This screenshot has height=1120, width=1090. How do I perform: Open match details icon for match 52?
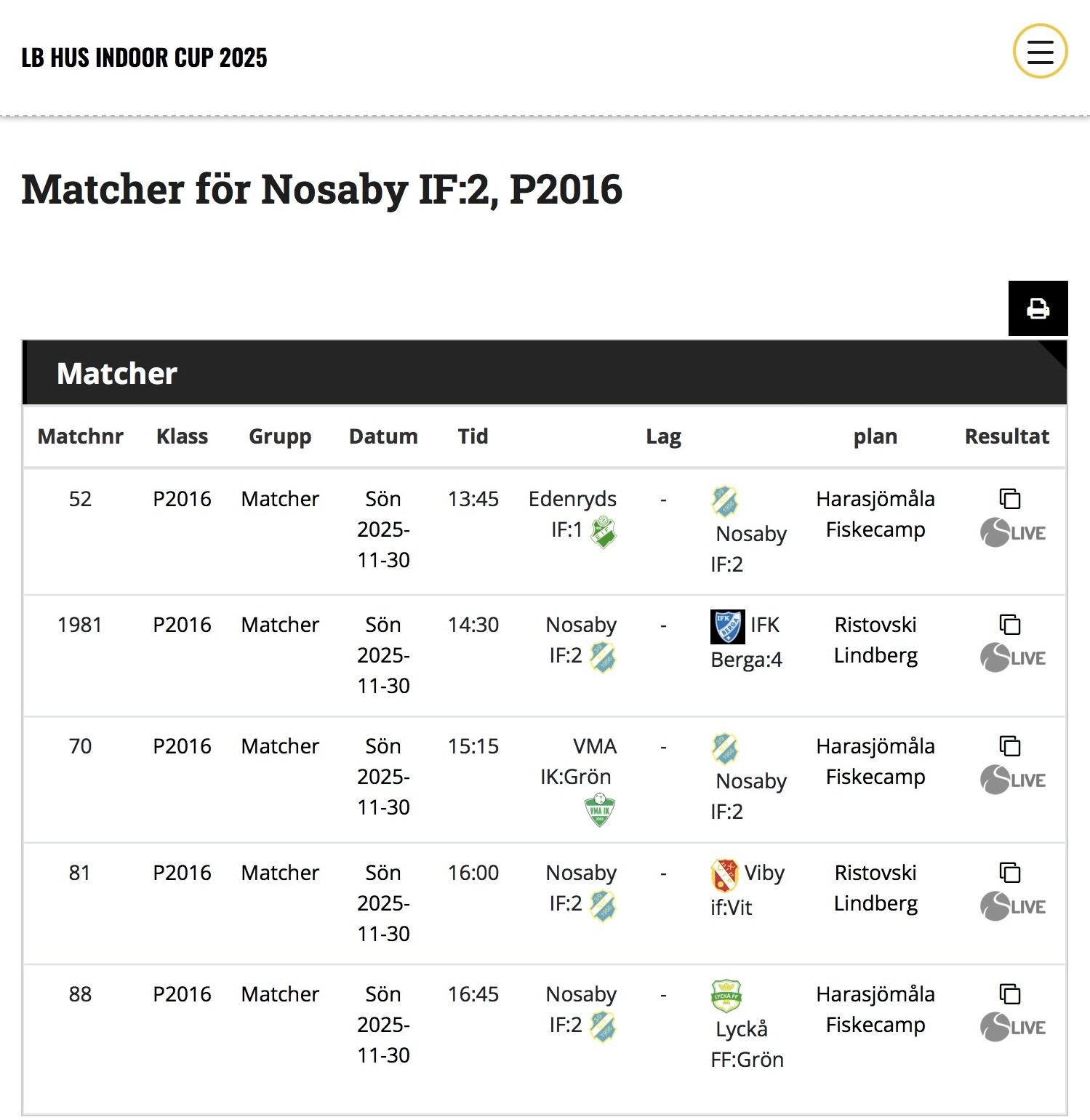[x=1010, y=499]
